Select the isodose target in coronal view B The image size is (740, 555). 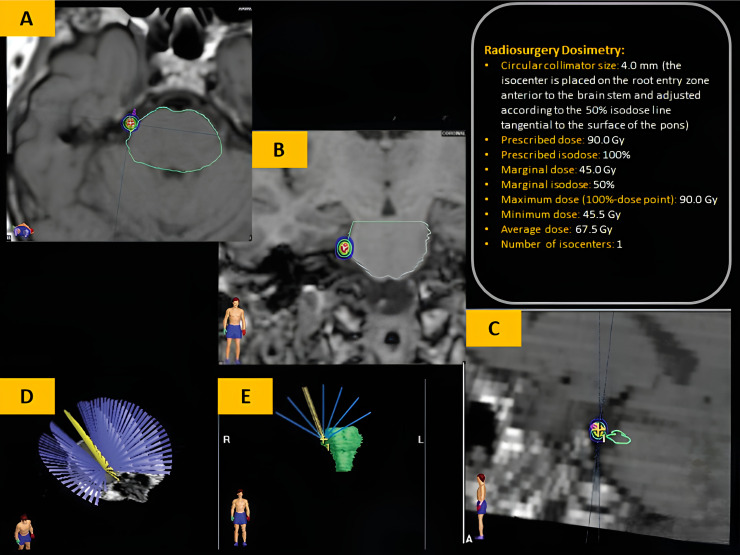tap(345, 247)
